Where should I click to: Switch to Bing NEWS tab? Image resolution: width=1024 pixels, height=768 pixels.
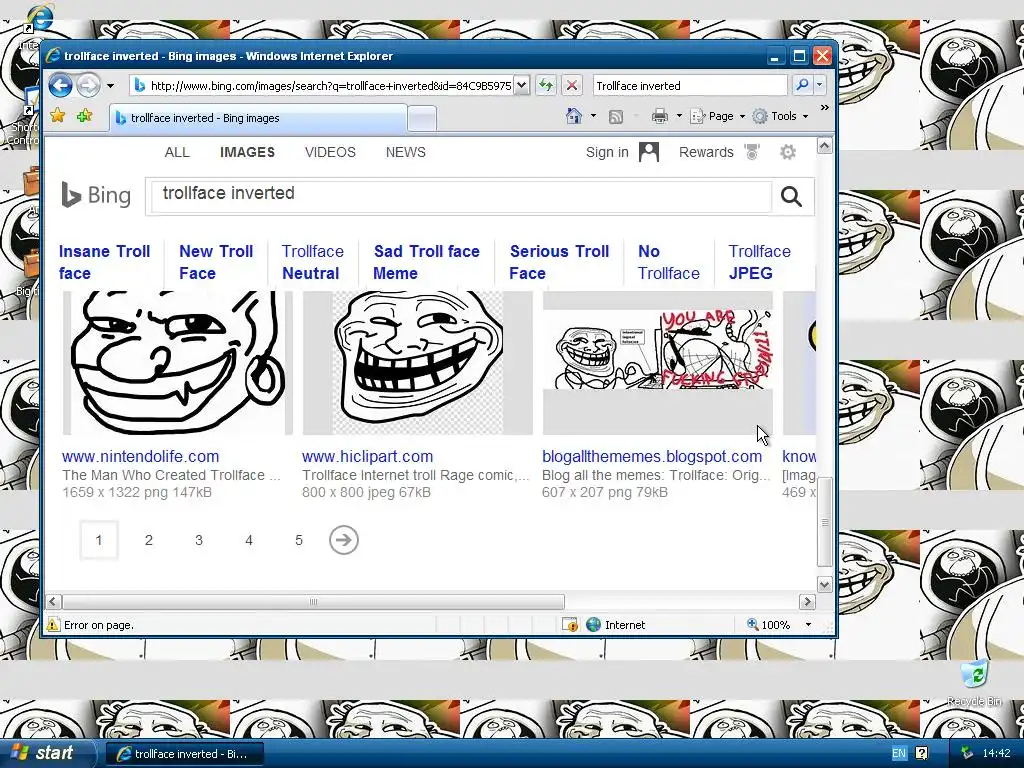(406, 152)
